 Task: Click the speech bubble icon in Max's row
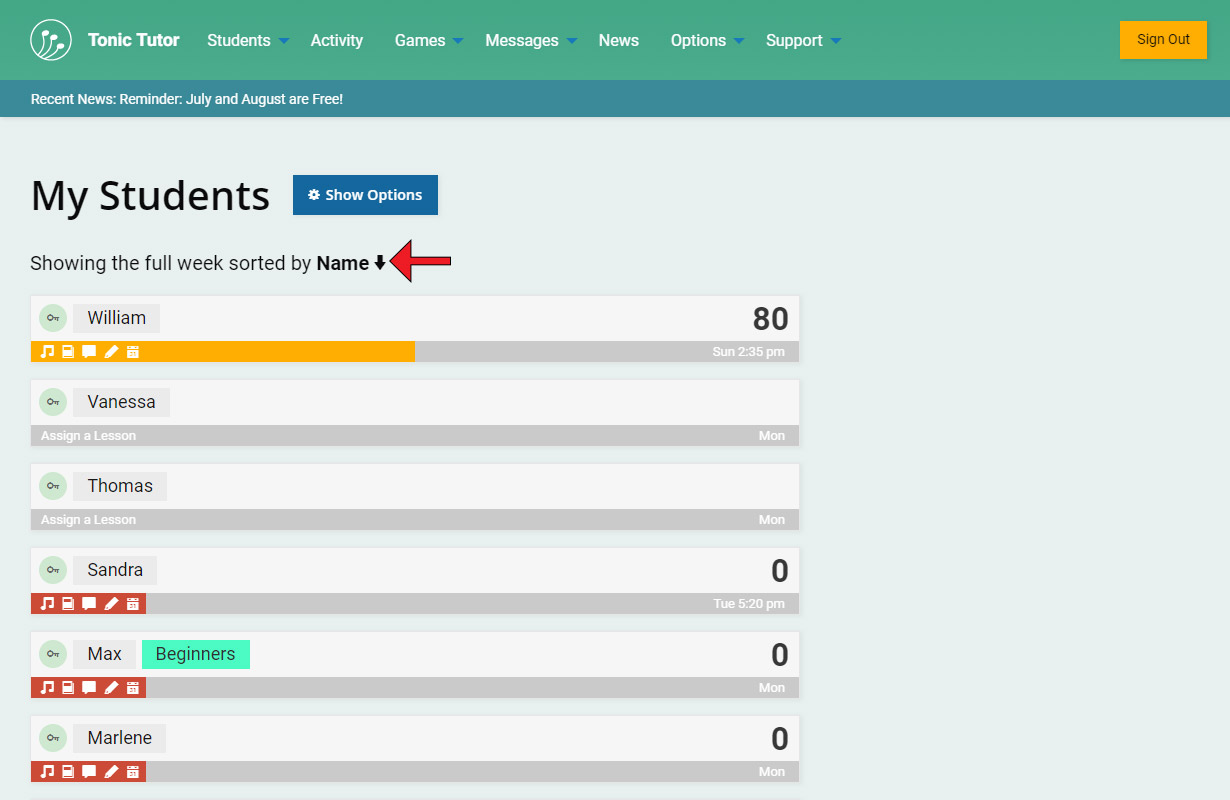[x=89, y=688]
